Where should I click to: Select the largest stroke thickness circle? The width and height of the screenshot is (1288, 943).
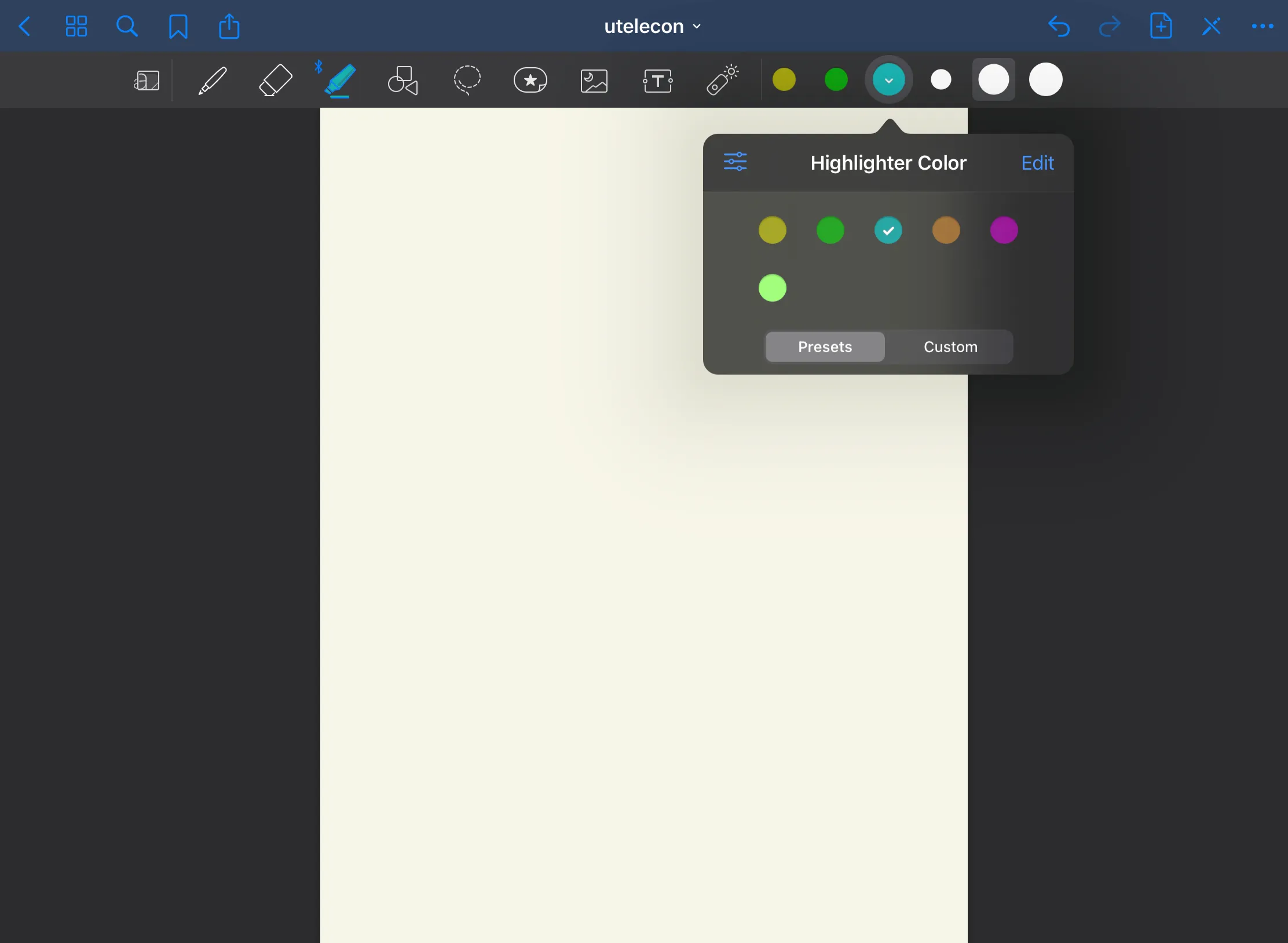(1045, 79)
